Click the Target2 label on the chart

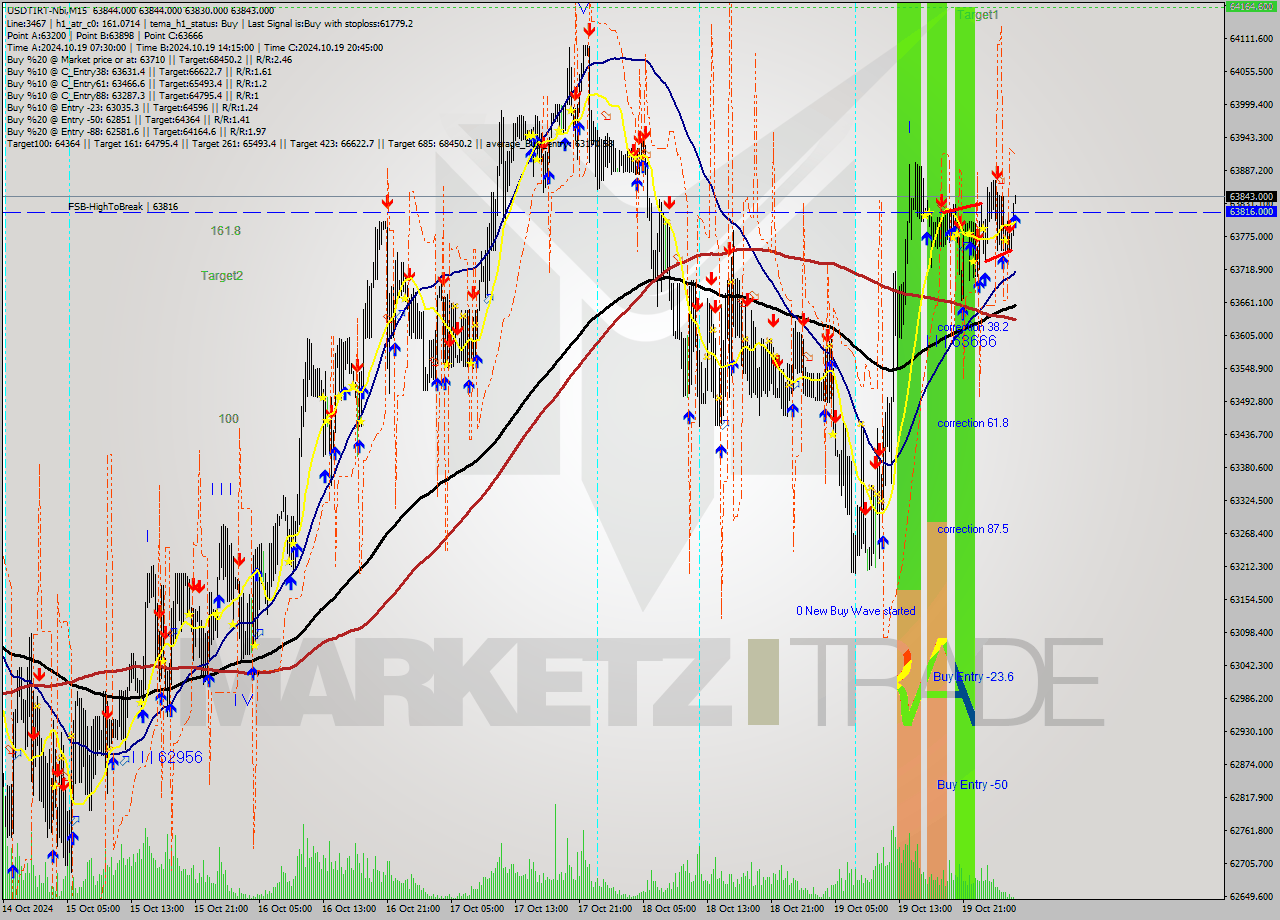(x=221, y=275)
